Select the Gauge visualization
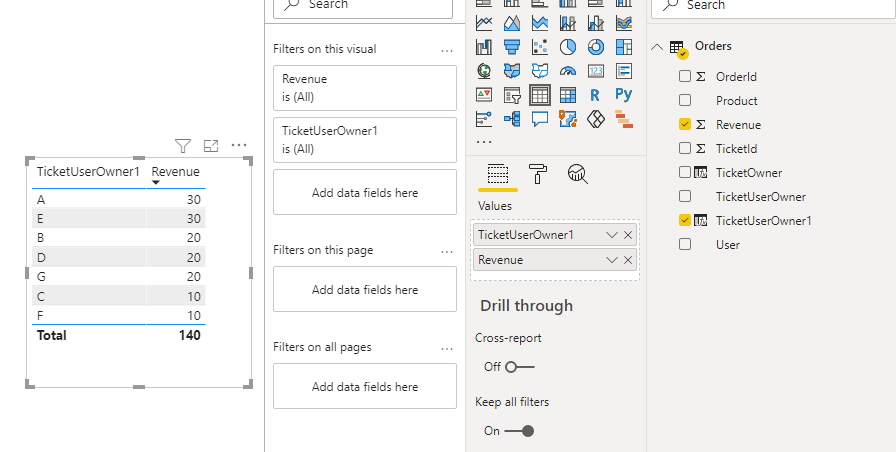Viewport: 896px width, 452px height. point(568,71)
